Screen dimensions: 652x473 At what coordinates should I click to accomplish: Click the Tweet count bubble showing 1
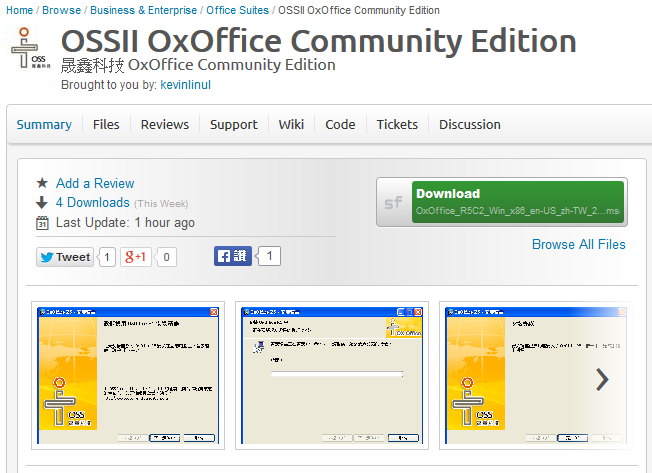pos(106,257)
